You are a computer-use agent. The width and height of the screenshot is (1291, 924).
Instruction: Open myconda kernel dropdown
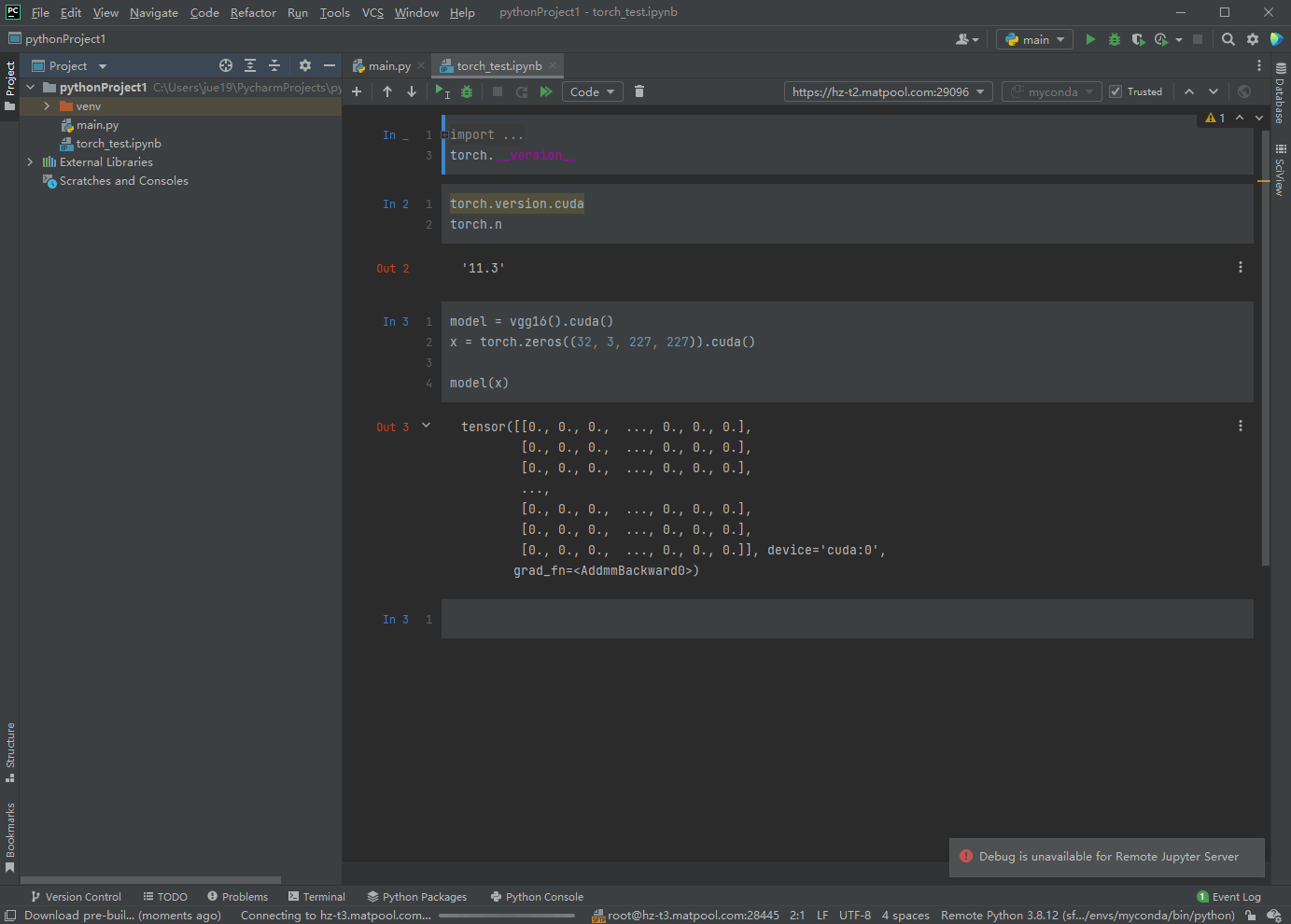[1052, 91]
